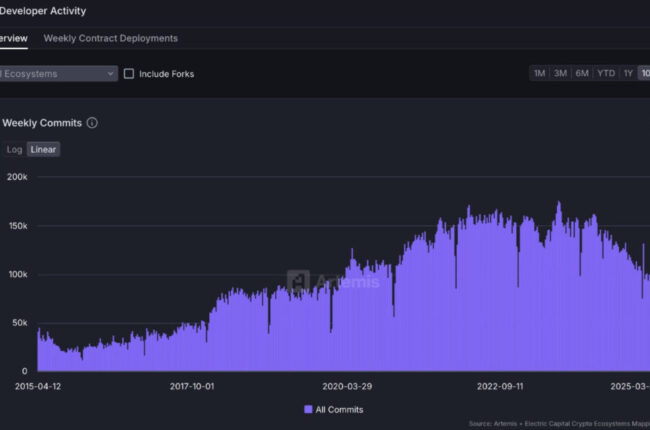Click the Weekly Commits chart title
The height and width of the screenshot is (430, 650).
coord(42,123)
